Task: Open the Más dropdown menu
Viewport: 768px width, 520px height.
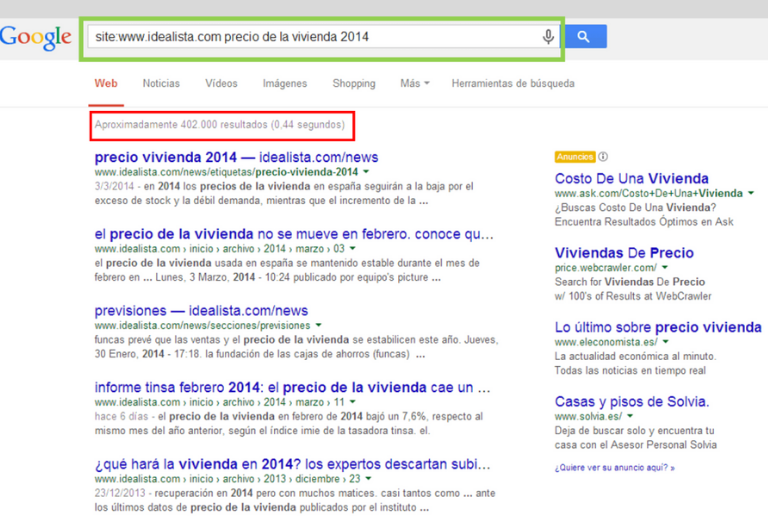Action: (414, 83)
